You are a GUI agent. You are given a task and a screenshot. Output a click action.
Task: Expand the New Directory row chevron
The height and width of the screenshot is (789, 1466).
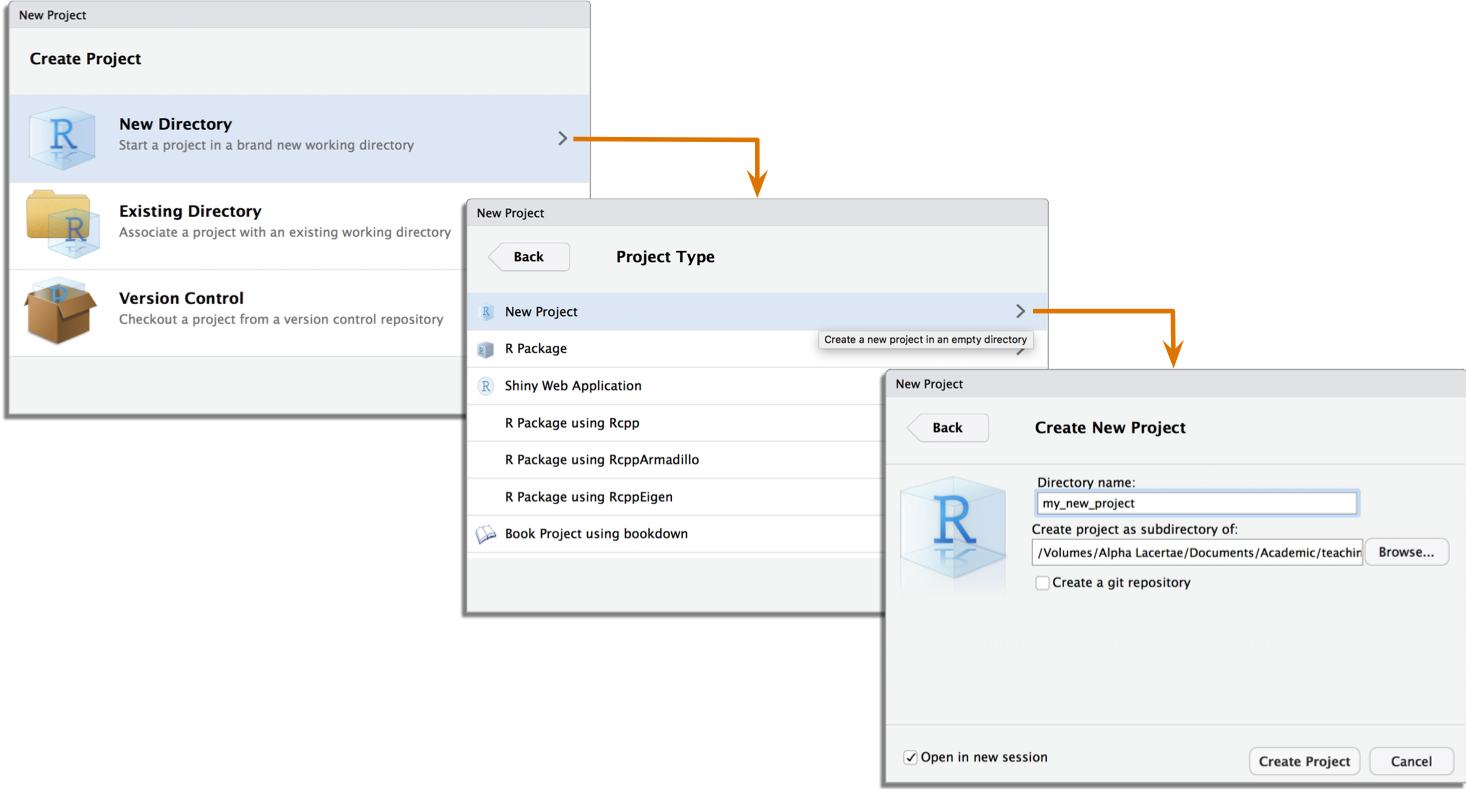tap(563, 138)
